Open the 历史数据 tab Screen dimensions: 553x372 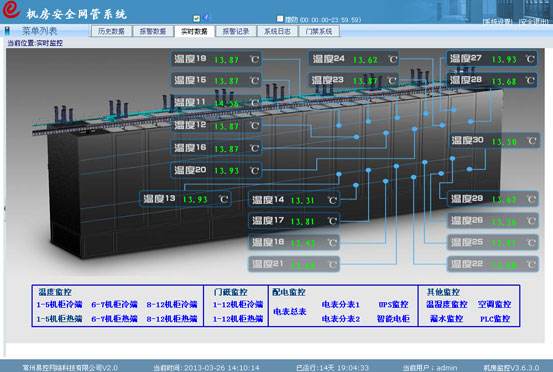(111, 31)
